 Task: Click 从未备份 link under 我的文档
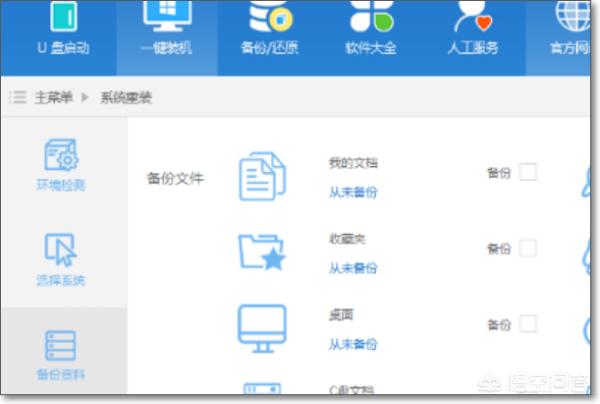353,191
